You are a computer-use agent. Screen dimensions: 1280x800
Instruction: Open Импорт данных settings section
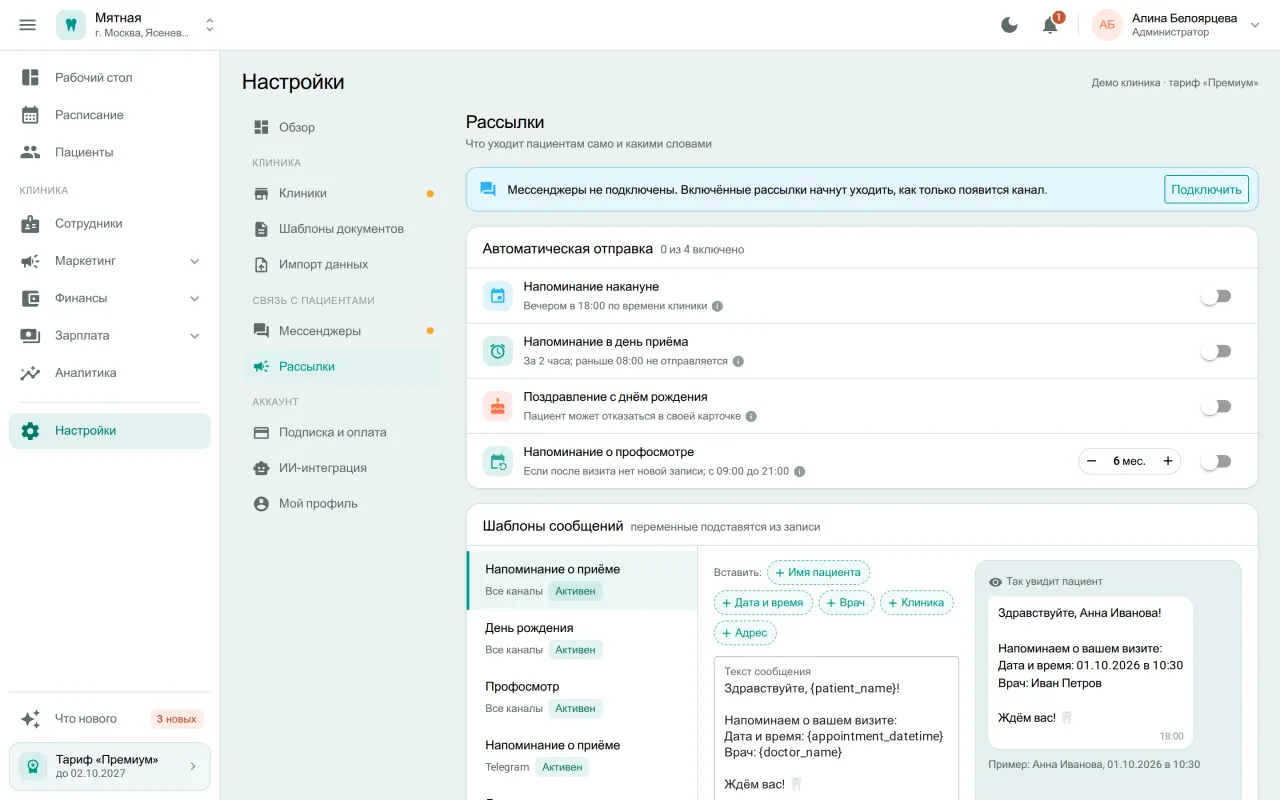pos(342,265)
